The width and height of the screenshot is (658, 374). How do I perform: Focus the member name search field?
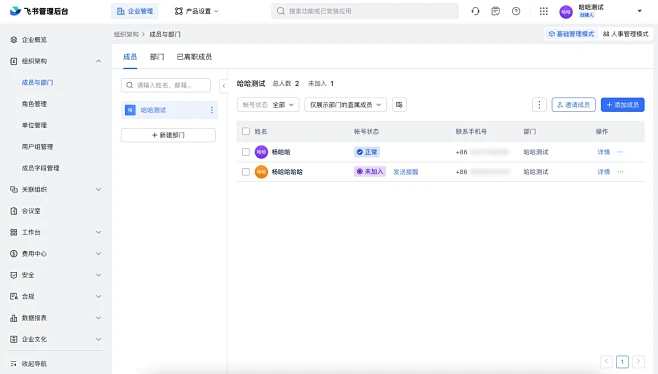click(x=166, y=85)
